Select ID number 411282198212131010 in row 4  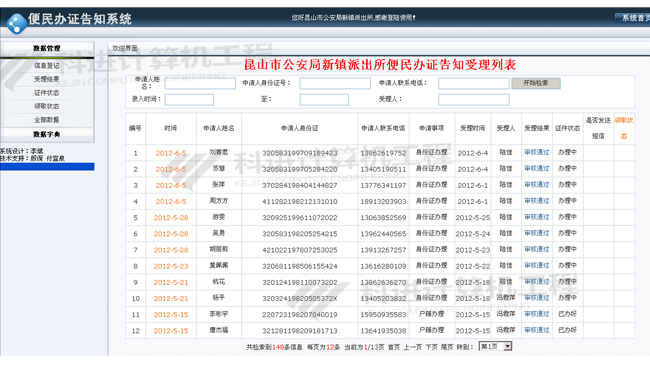pyautogui.click(x=299, y=202)
